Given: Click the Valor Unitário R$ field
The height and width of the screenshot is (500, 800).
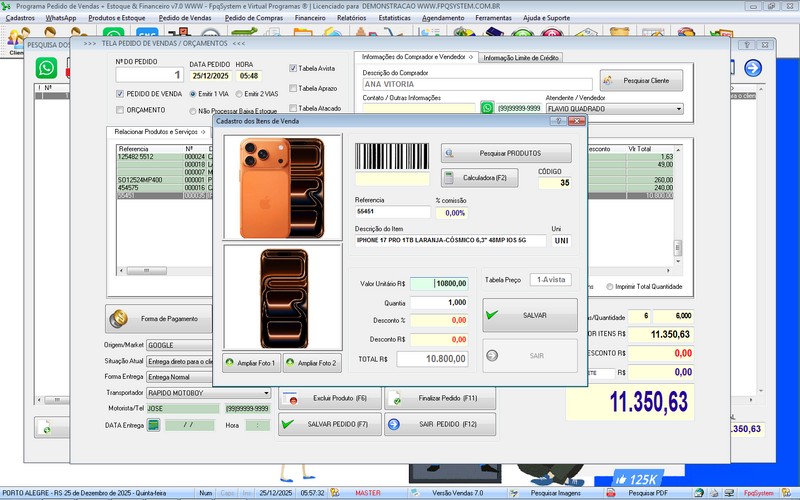Looking at the screenshot, I should (439, 284).
